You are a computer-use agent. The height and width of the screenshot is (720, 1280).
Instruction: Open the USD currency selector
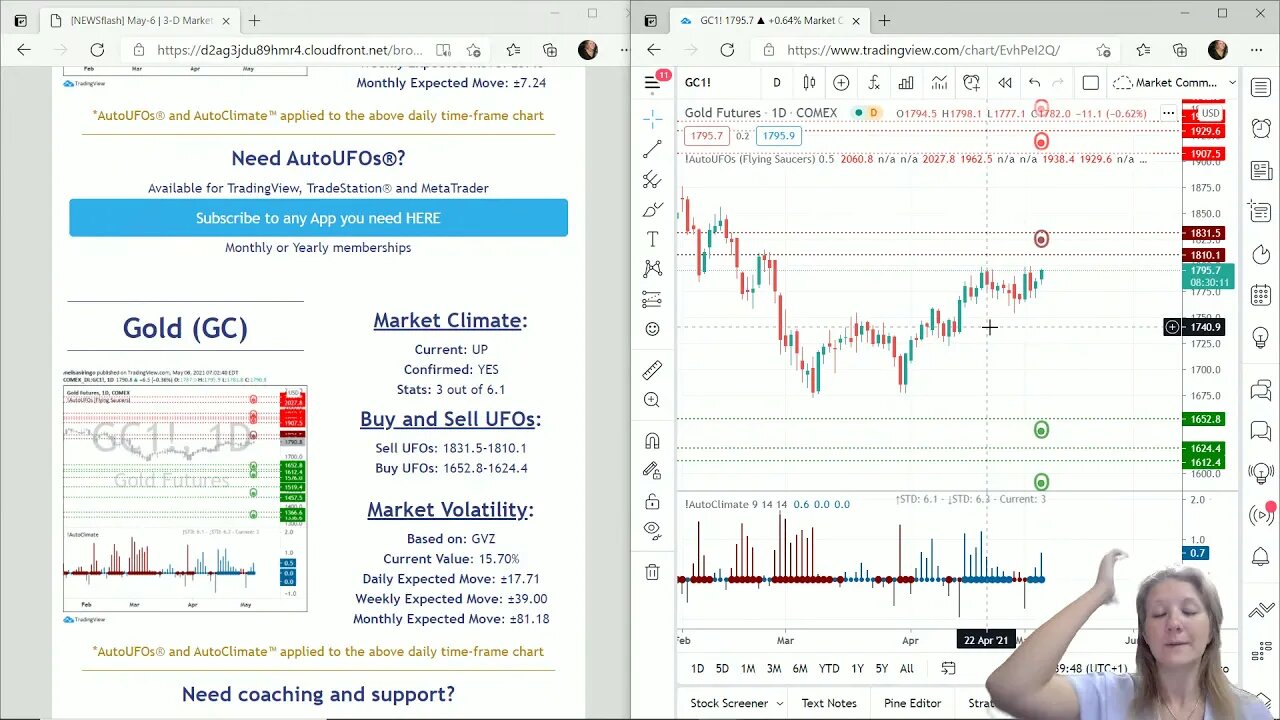click(1211, 113)
